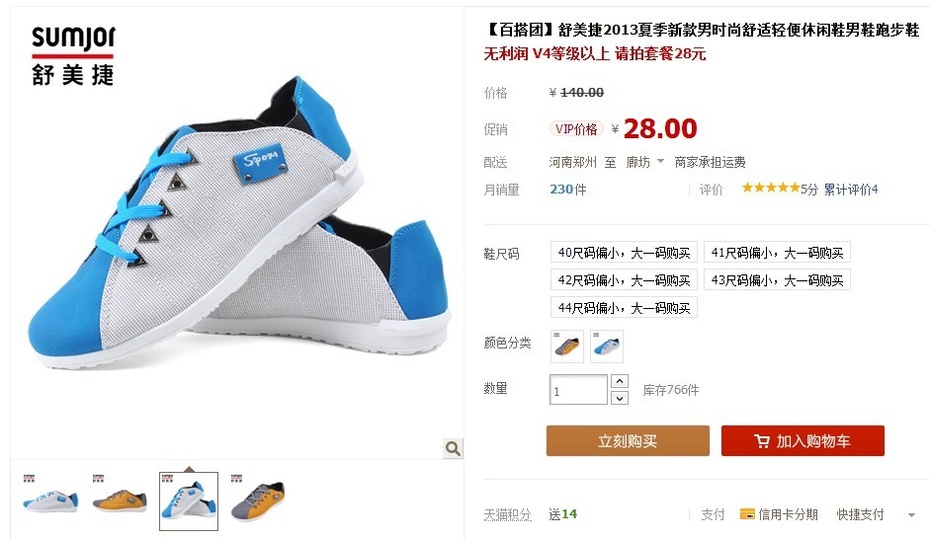View first blue shoe thumbnail
Screen dimensions: 930x539
(50, 499)
